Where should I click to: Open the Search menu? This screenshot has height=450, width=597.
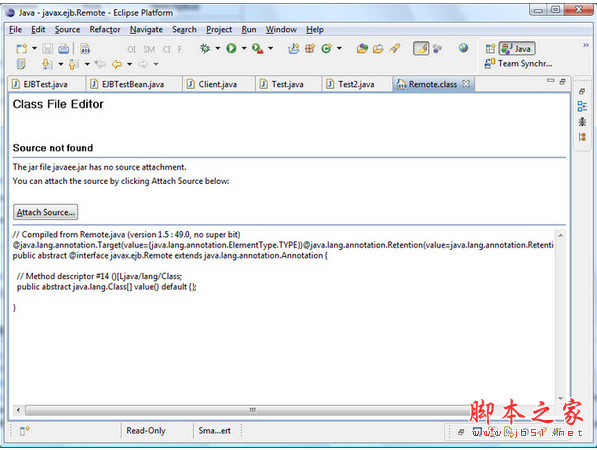(184, 29)
